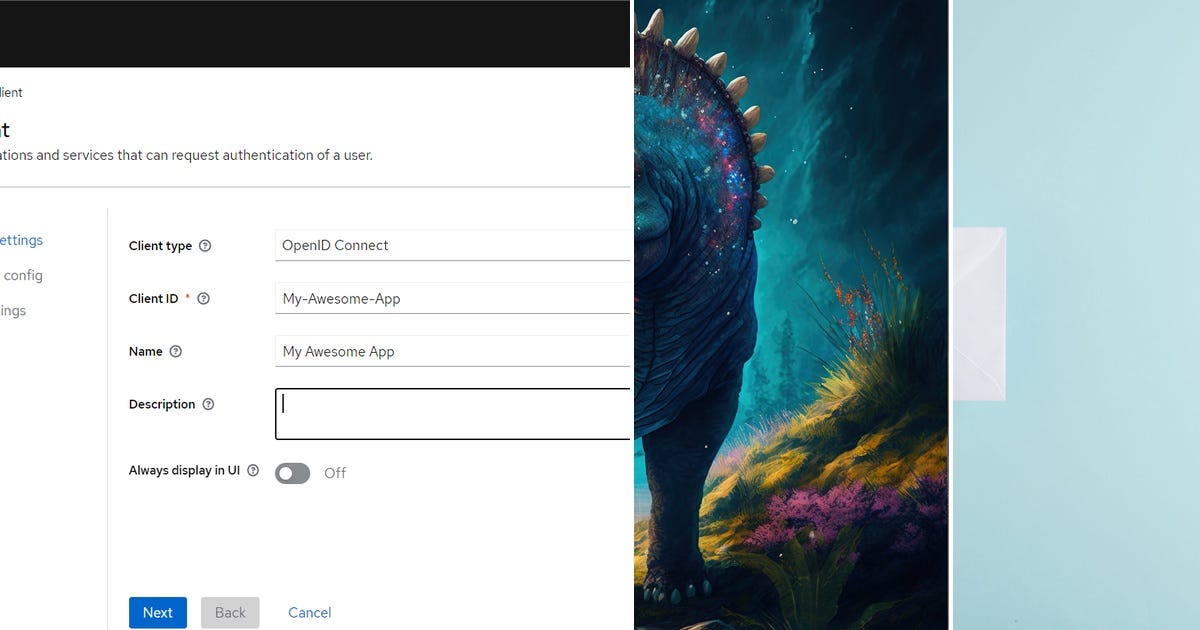1200x630 pixels.
Task: Place the cursor in the Description text area
Action: 450,412
